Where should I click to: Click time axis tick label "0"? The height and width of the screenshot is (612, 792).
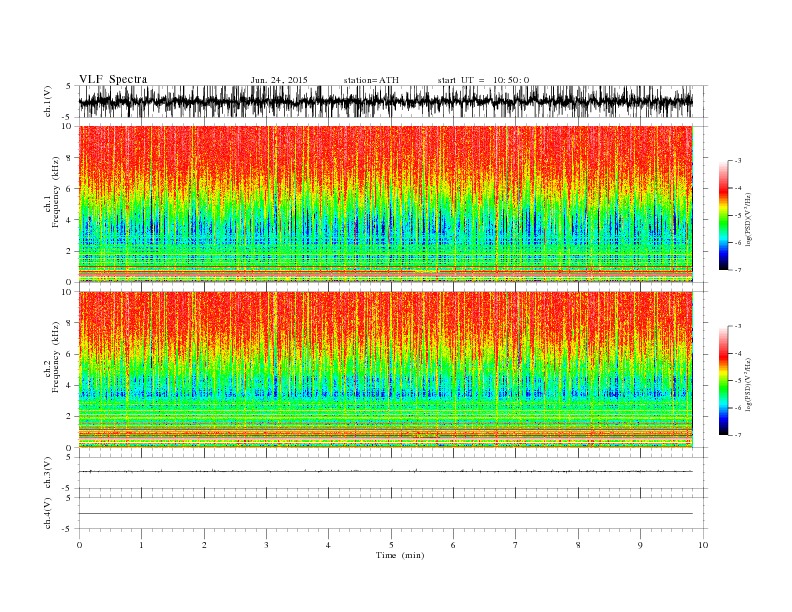(x=79, y=545)
